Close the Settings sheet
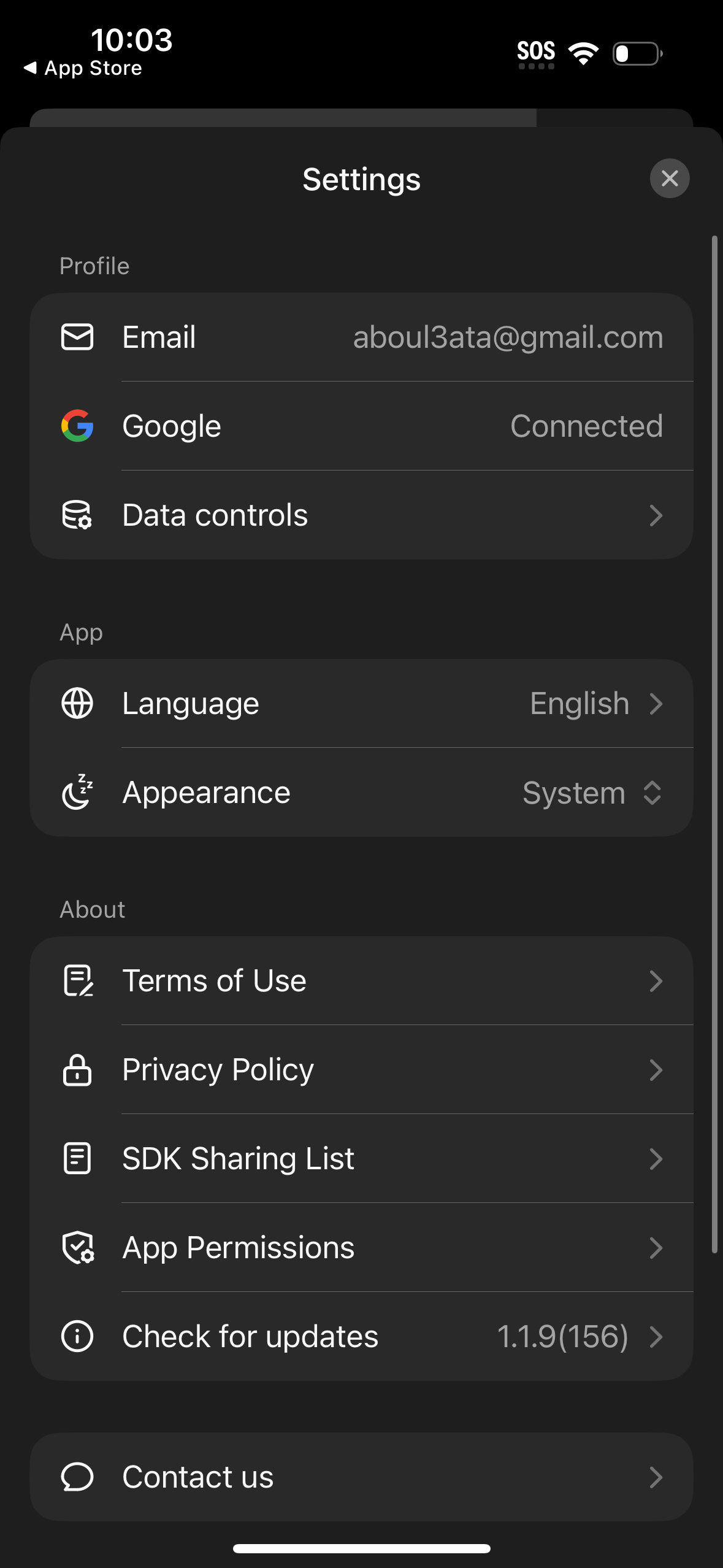 (x=670, y=179)
